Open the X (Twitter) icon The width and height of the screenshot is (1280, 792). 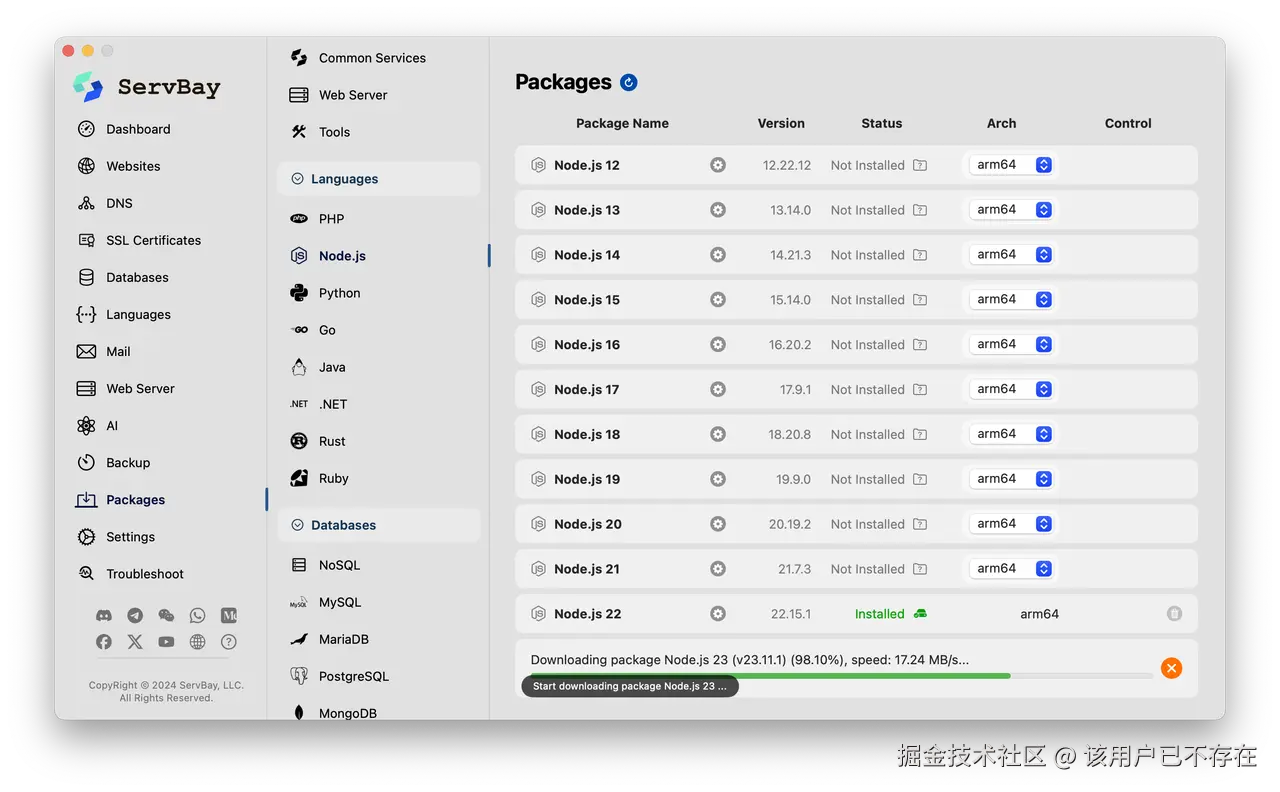click(135, 642)
